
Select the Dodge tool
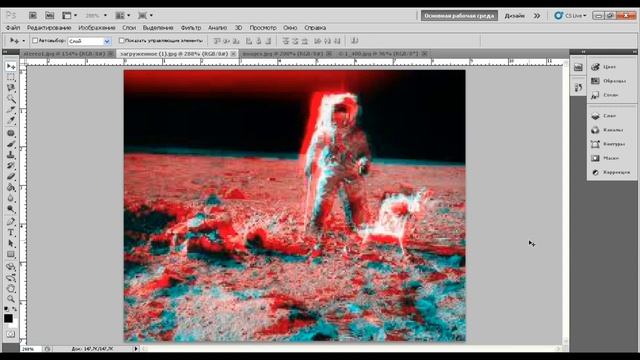pos(11,209)
